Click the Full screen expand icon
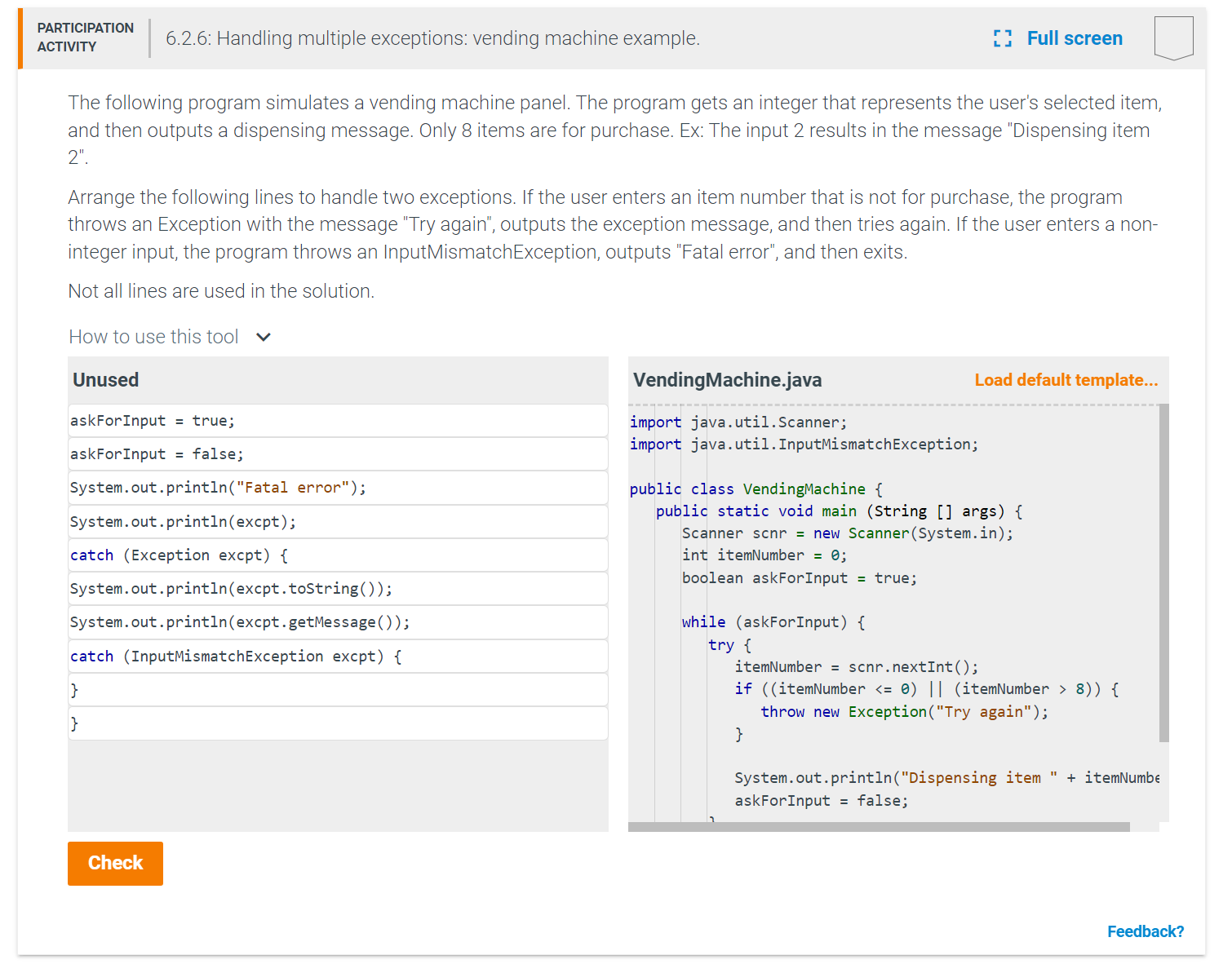1232x964 pixels. [1003, 38]
